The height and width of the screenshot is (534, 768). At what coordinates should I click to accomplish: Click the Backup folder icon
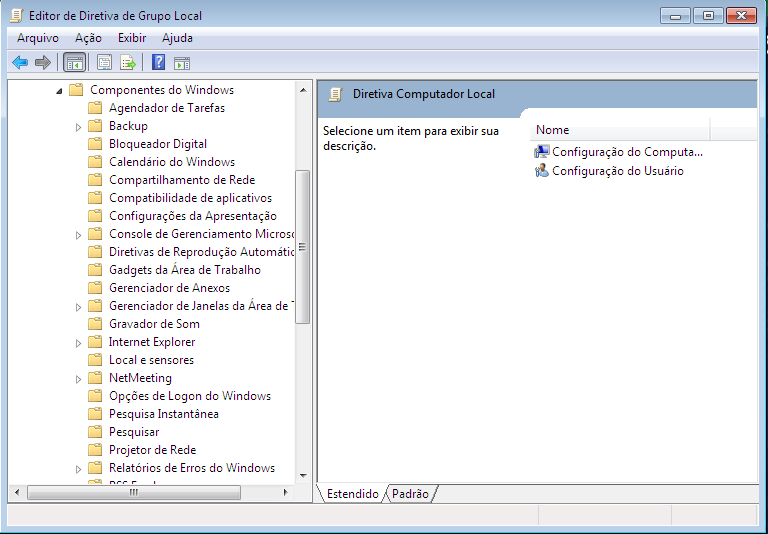(x=95, y=126)
